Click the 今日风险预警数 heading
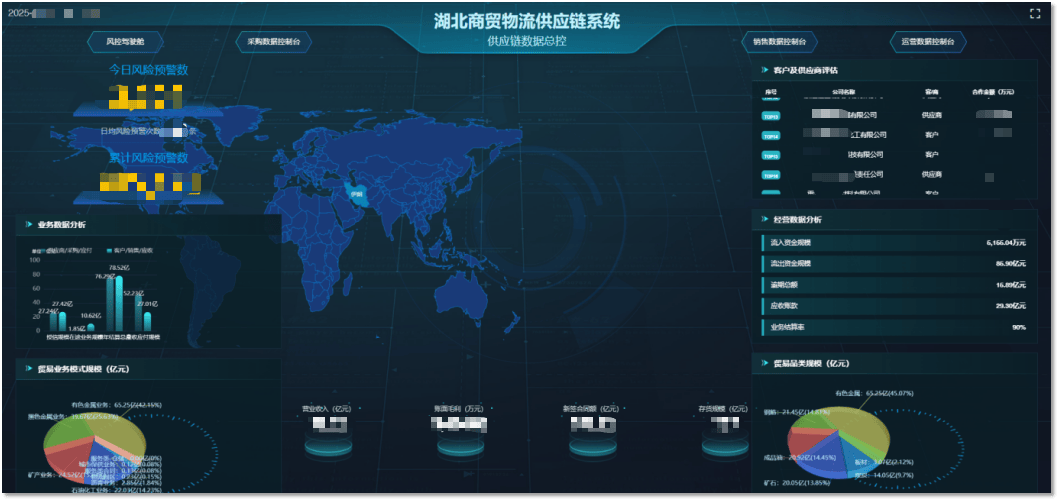This screenshot has width=1058, height=501. [148, 69]
